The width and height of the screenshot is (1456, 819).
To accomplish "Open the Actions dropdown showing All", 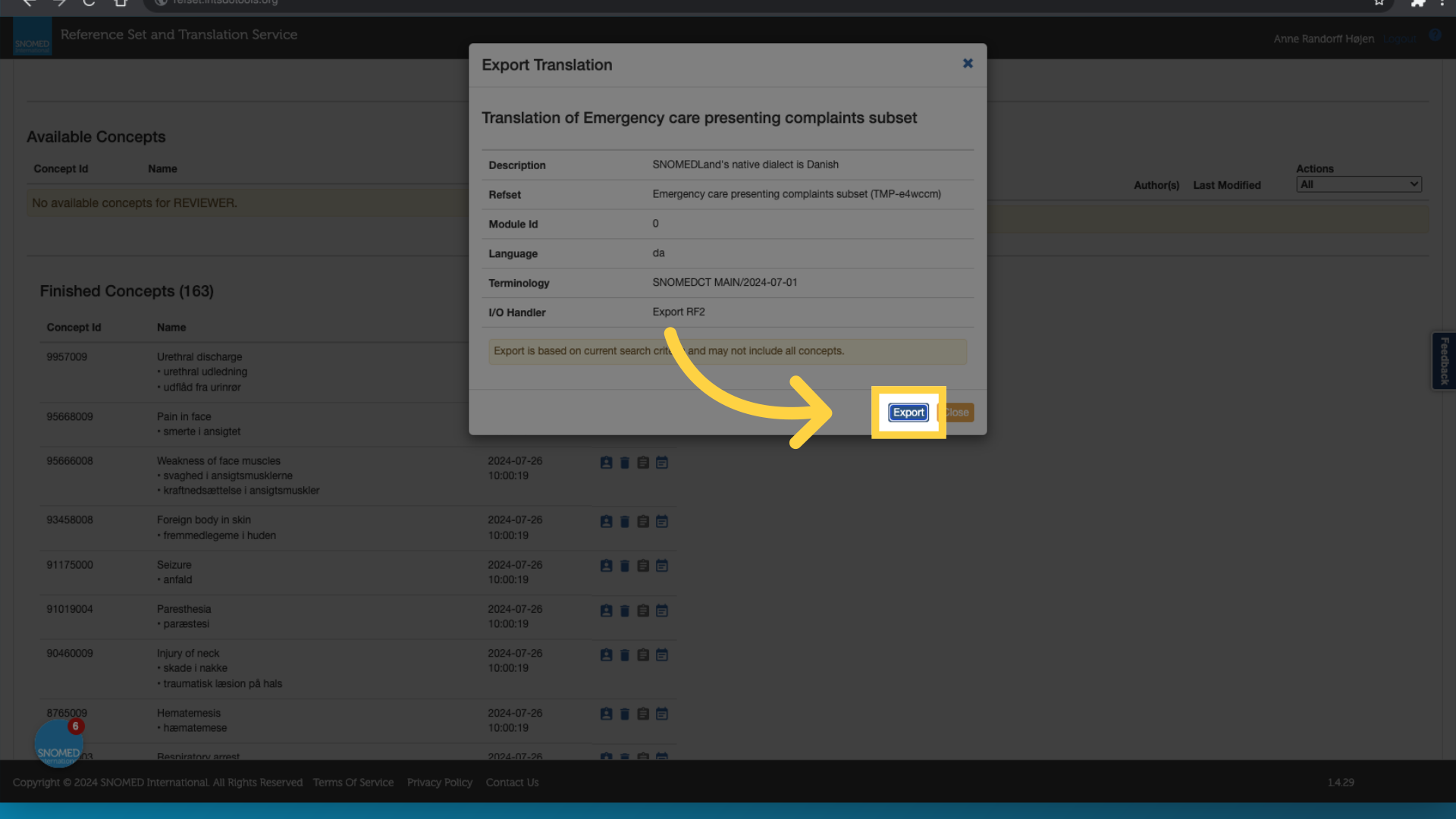I will (1358, 184).
